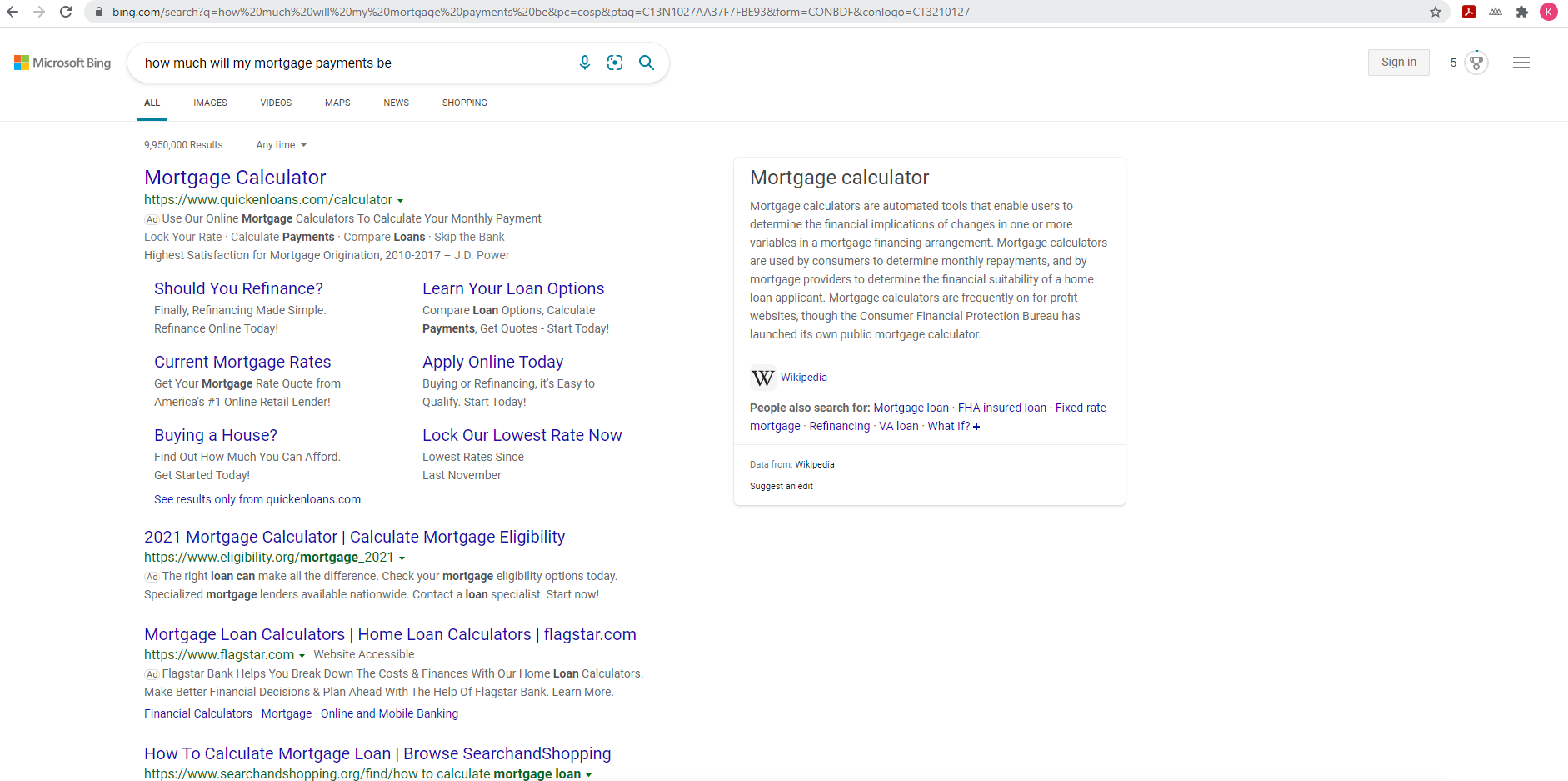Viewport: 1568px width, 781px height.
Task: Expand more People also search suggestions
Action: pyautogui.click(x=976, y=427)
